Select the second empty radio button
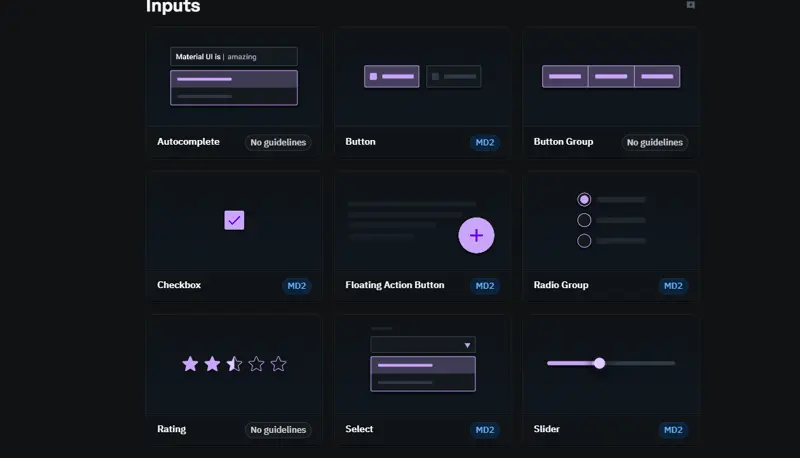 [584, 220]
